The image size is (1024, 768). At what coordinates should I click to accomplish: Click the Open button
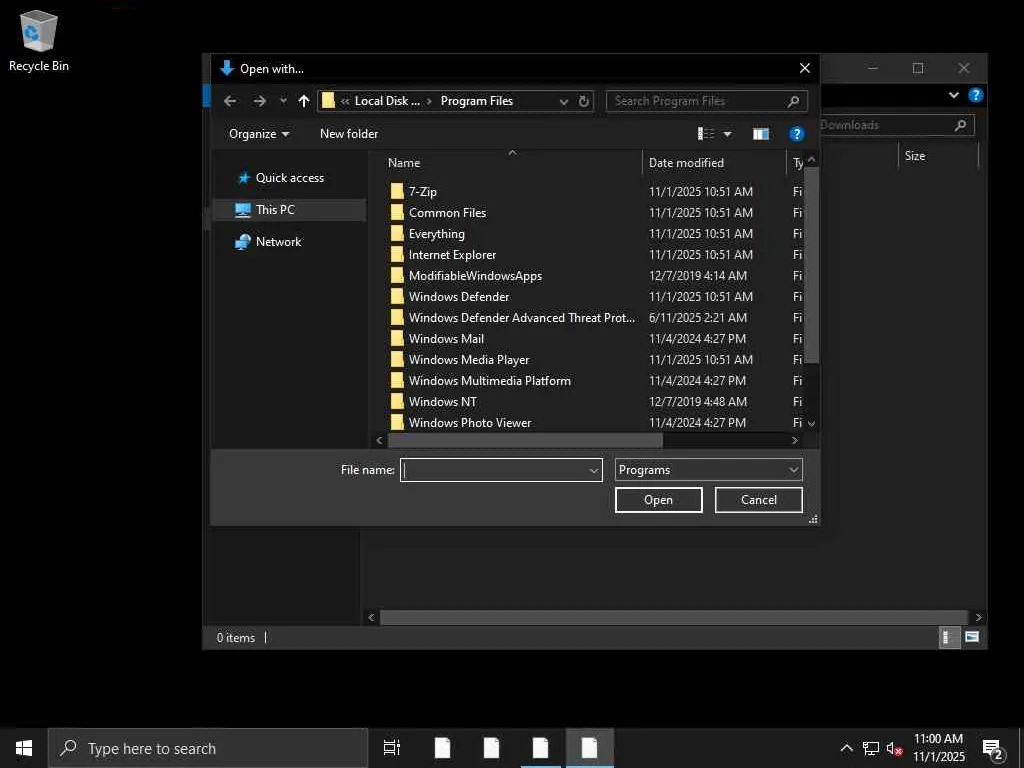pyautogui.click(x=658, y=500)
